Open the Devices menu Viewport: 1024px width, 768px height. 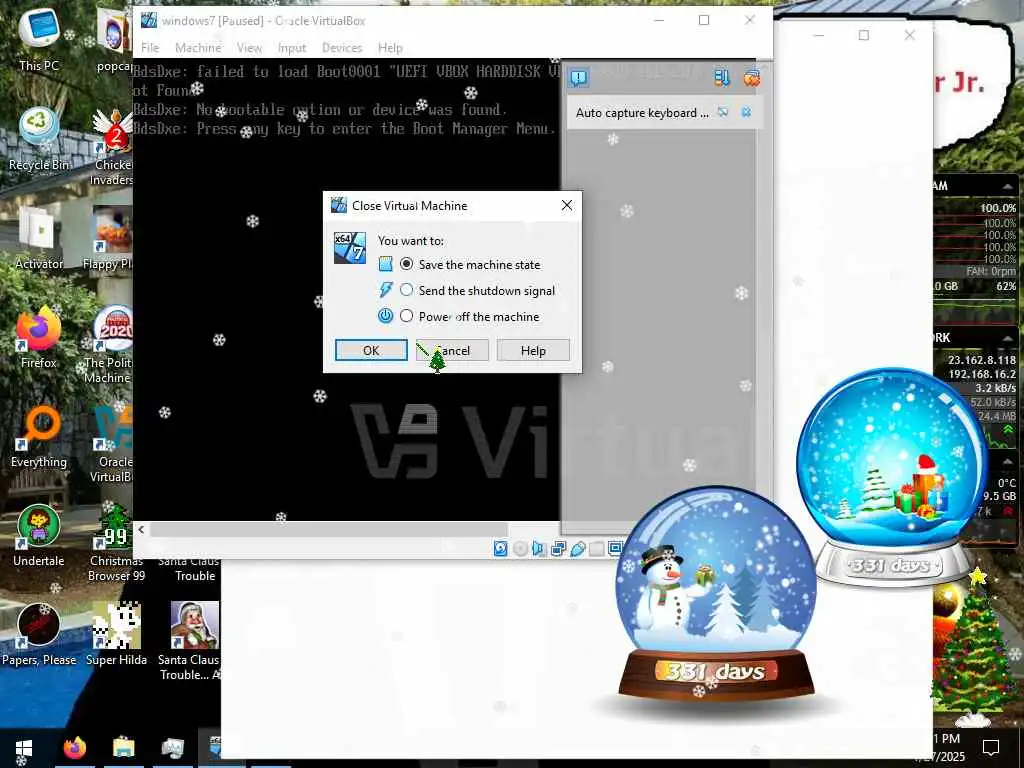pyautogui.click(x=342, y=48)
